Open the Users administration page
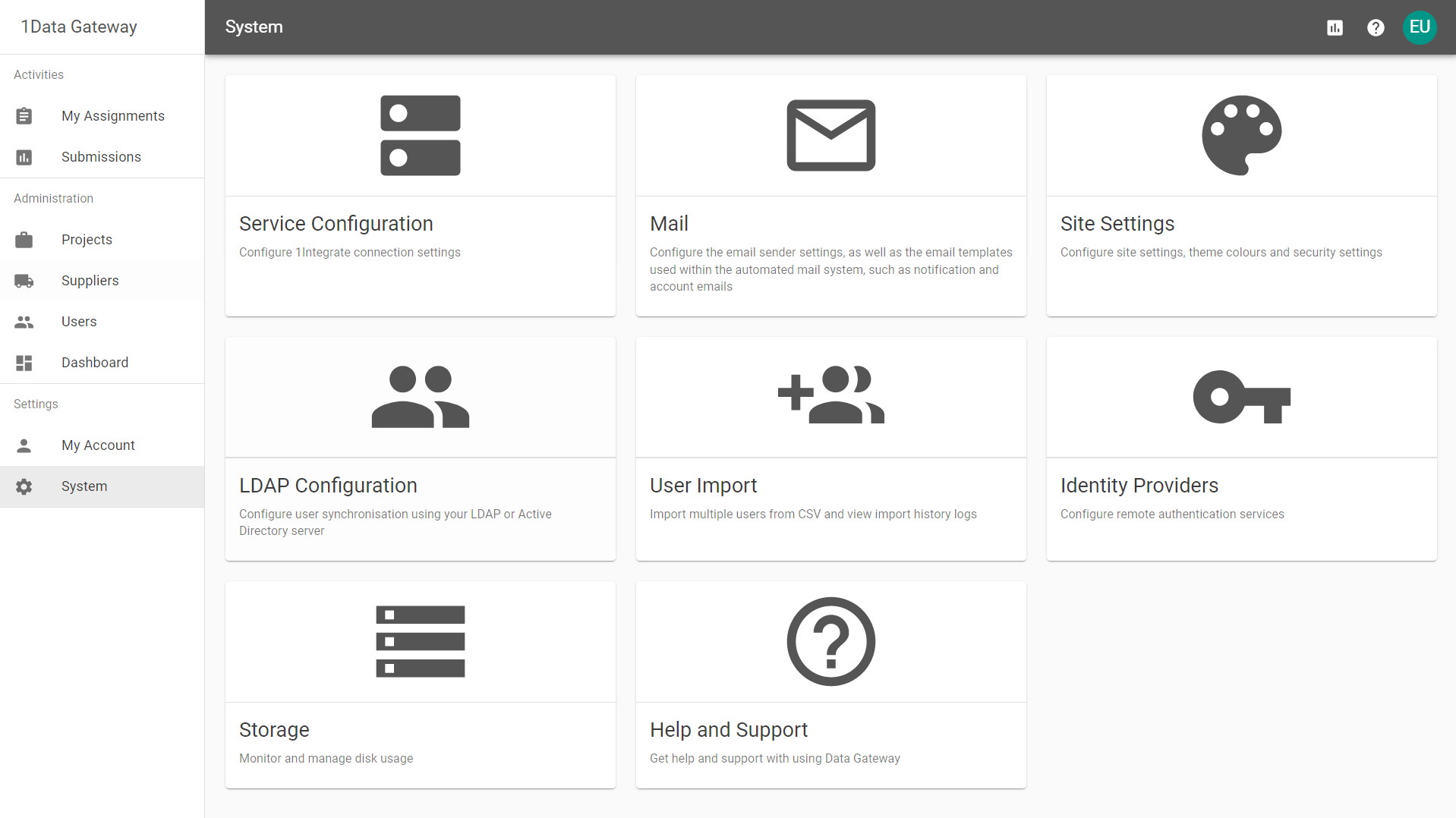 [79, 322]
